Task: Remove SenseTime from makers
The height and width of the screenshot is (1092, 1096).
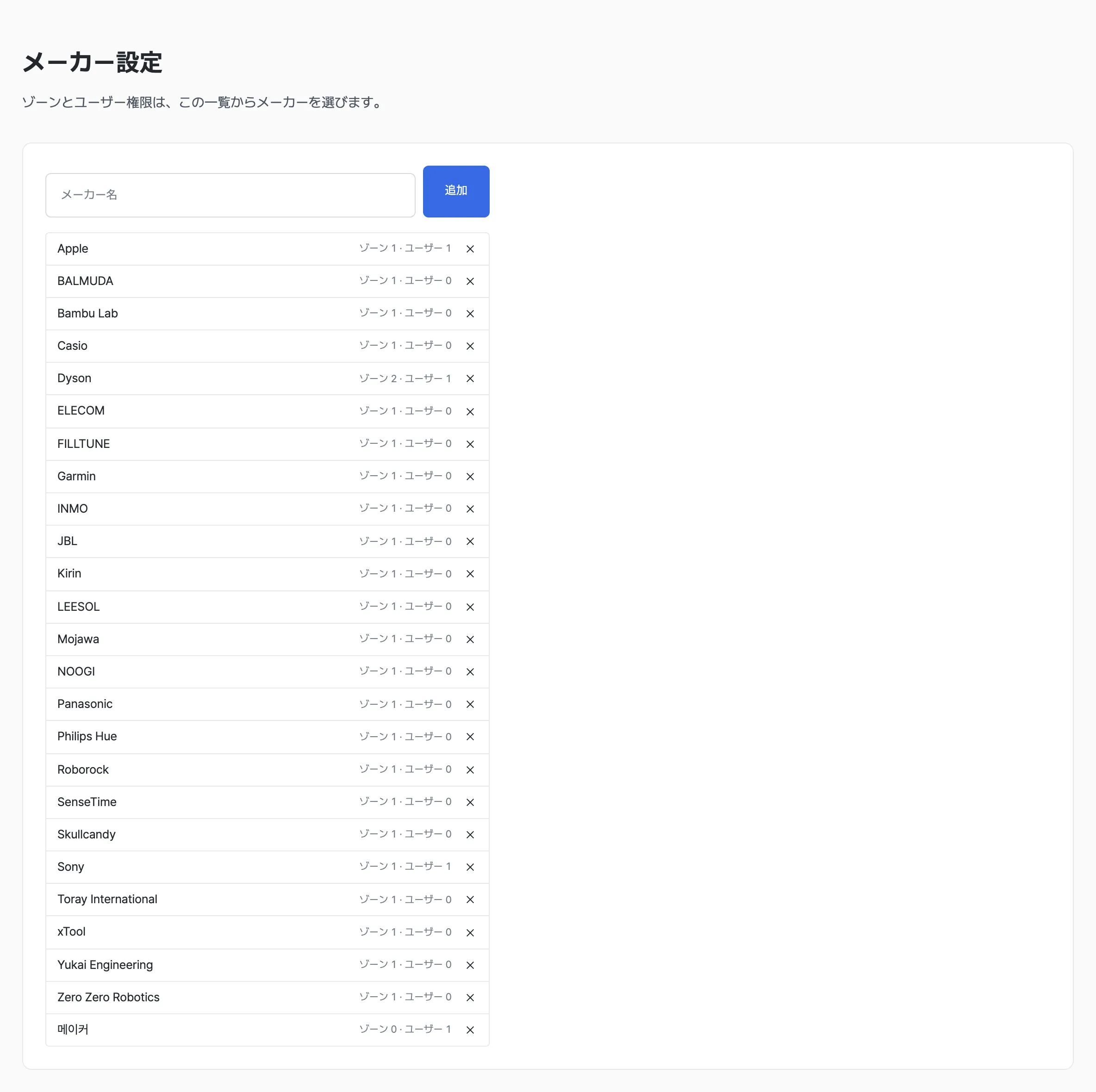Action: pyautogui.click(x=470, y=802)
